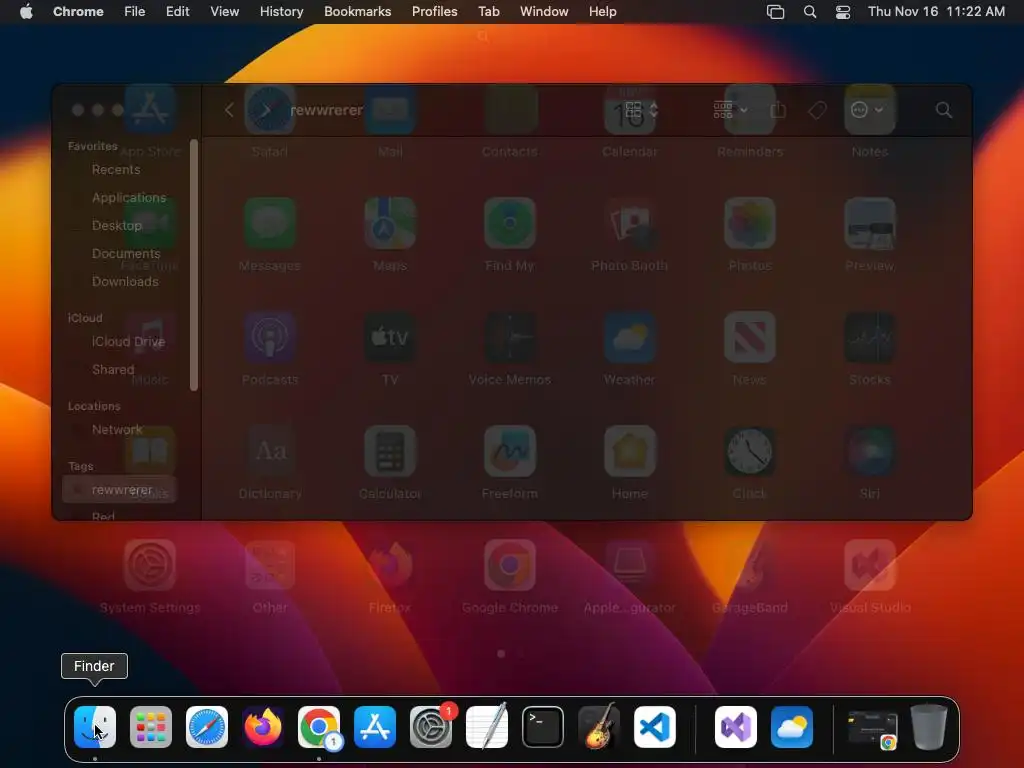Open the Finder Group By dropdown
The image size is (1024, 768).
pyautogui.click(x=730, y=110)
